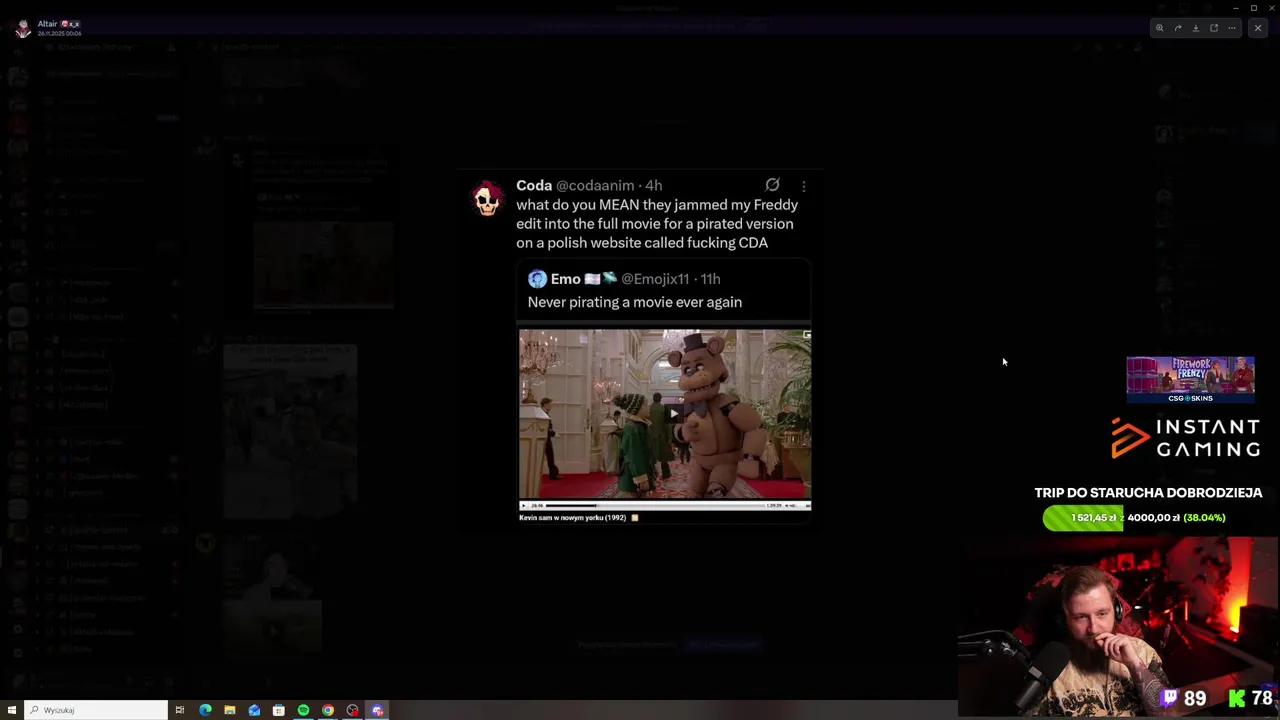Click the CSGO Skins Firework Frenzy banner
Screen dimensions: 1280x720
click(1190, 380)
